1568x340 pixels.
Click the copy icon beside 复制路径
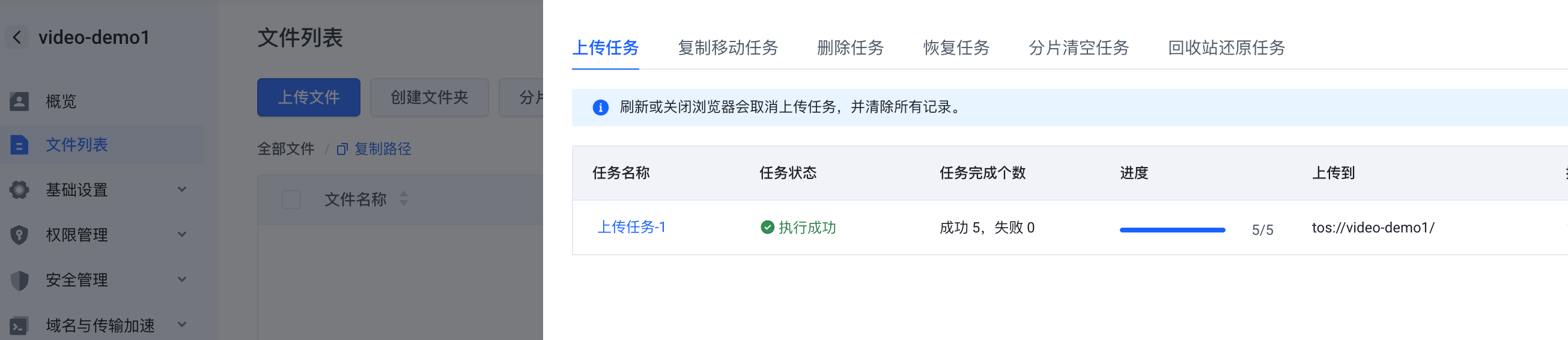(342, 150)
